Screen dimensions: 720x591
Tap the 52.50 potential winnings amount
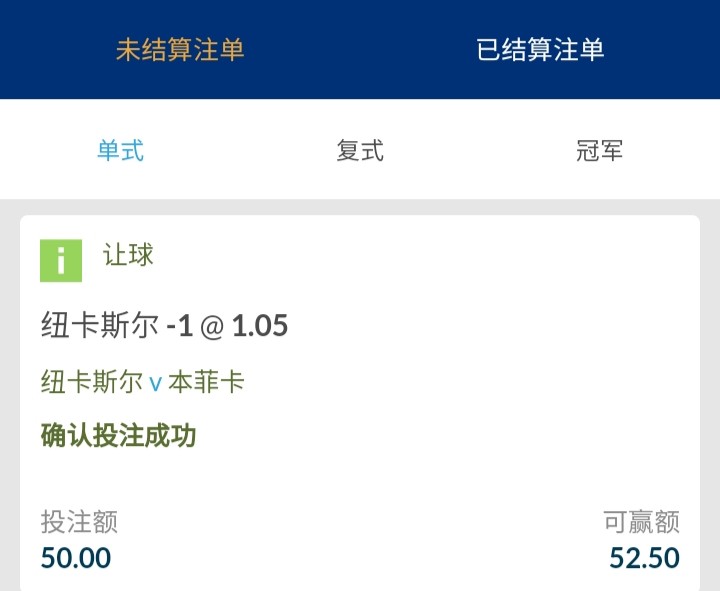coord(644,557)
